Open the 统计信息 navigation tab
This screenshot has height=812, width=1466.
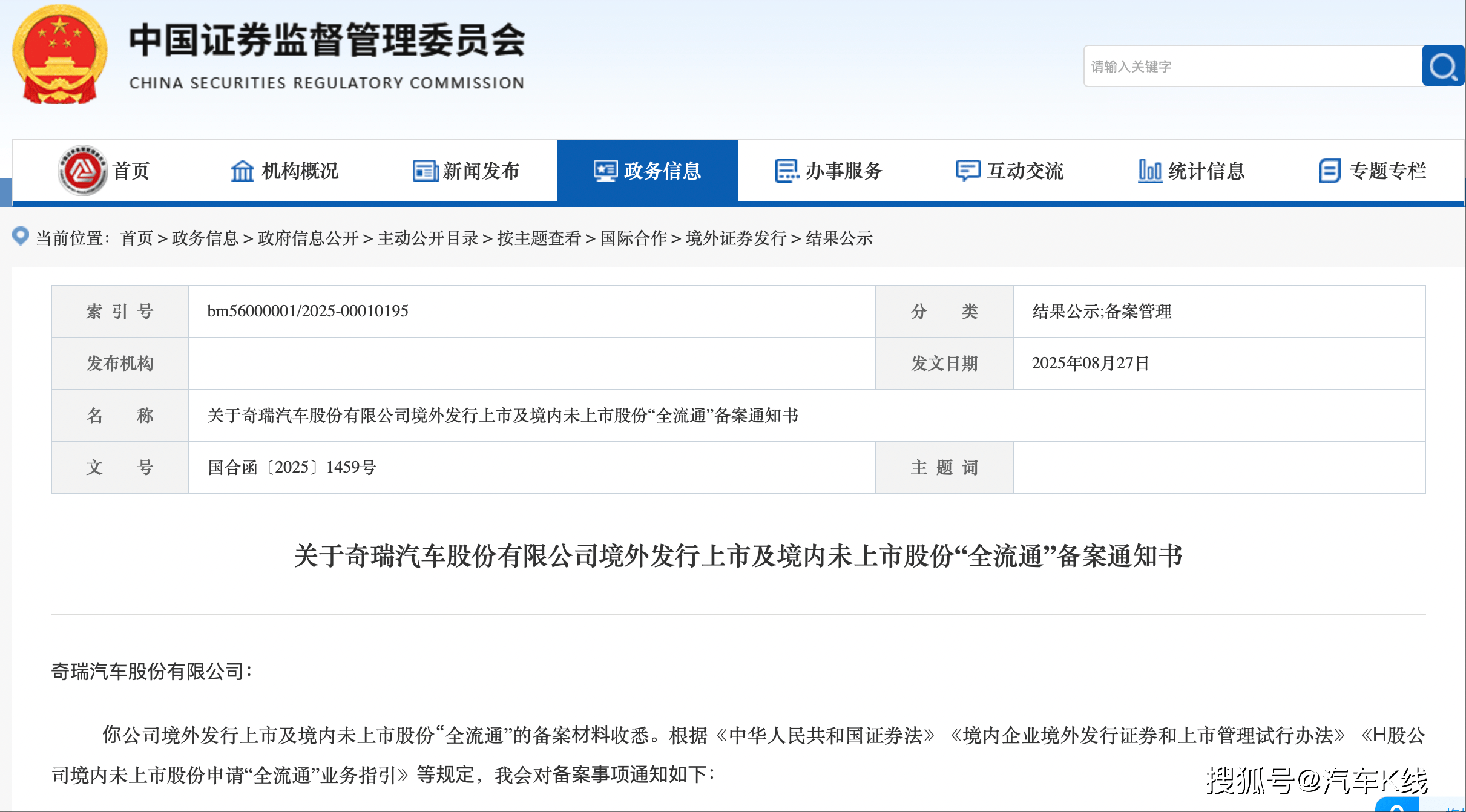[x=1191, y=171]
